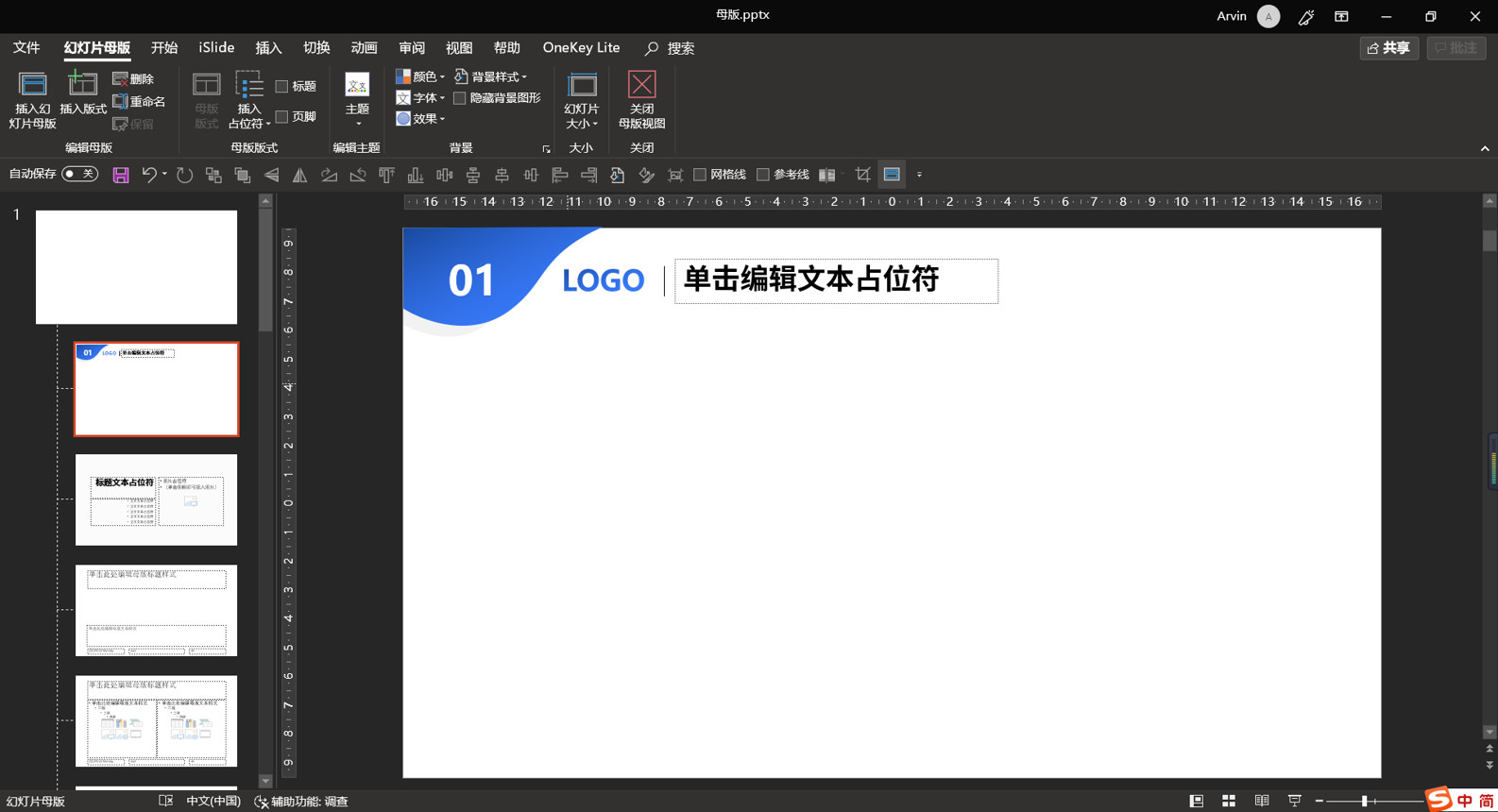Click the pen drawing icon in title bar
1498x812 pixels.
tap(1306, 17)
